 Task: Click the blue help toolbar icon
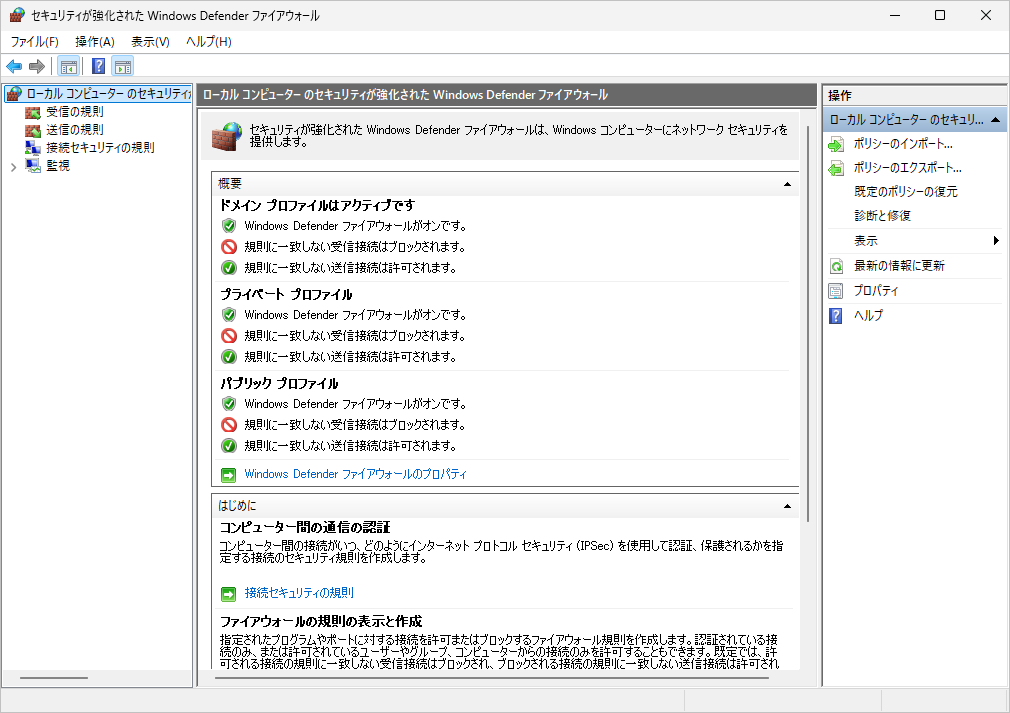coord(99,66)
